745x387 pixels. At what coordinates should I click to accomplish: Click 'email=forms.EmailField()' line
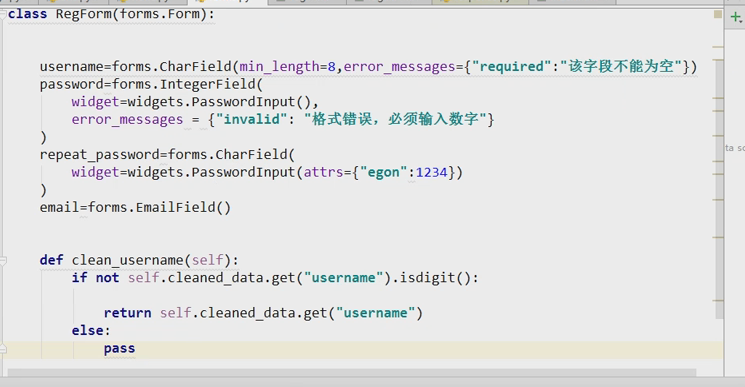coord(135,208)
